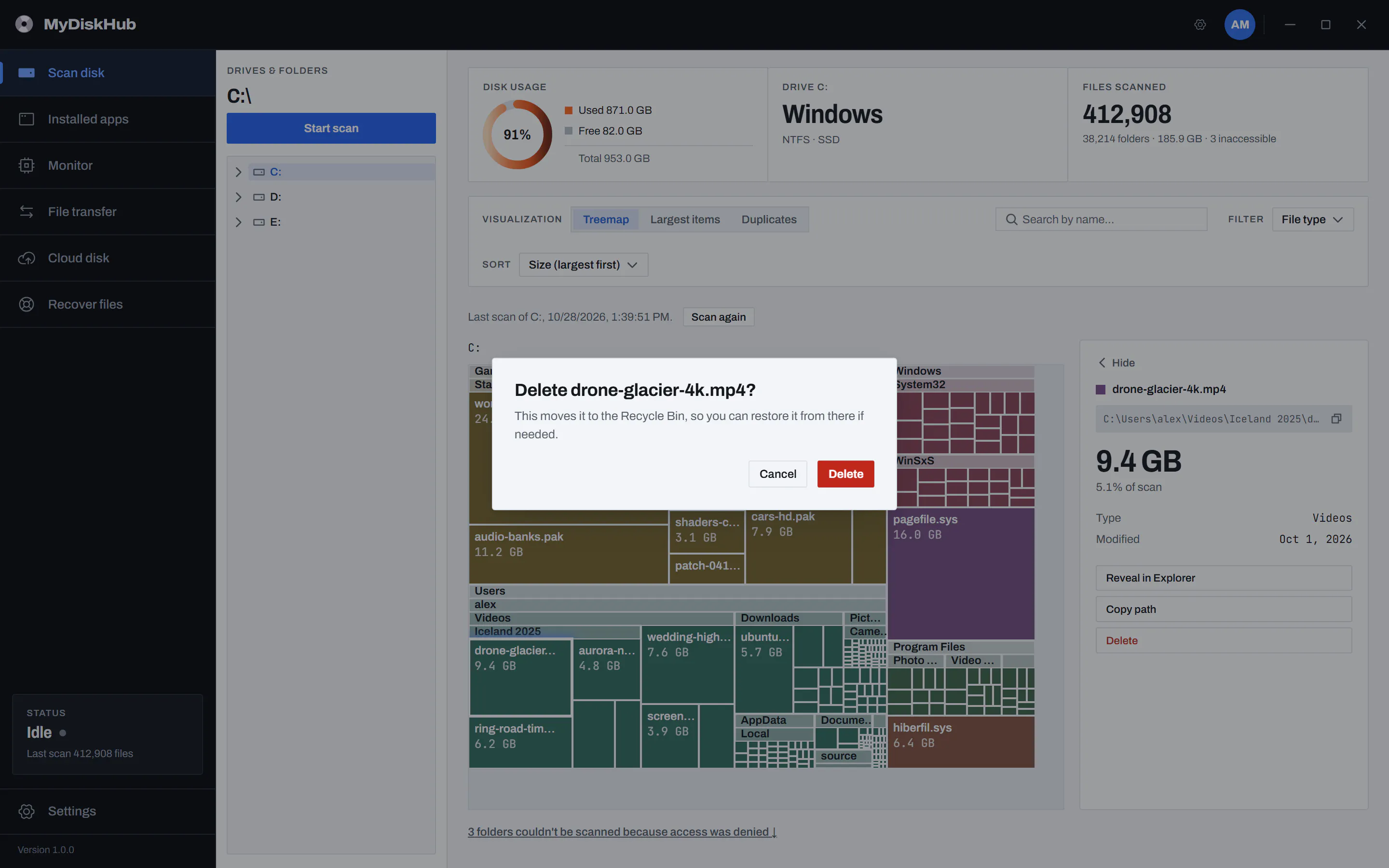The image size is (1389, 868).
Task: Go to the Monitor chip icon
Action: pyautogui.click(x=27, y=165)
